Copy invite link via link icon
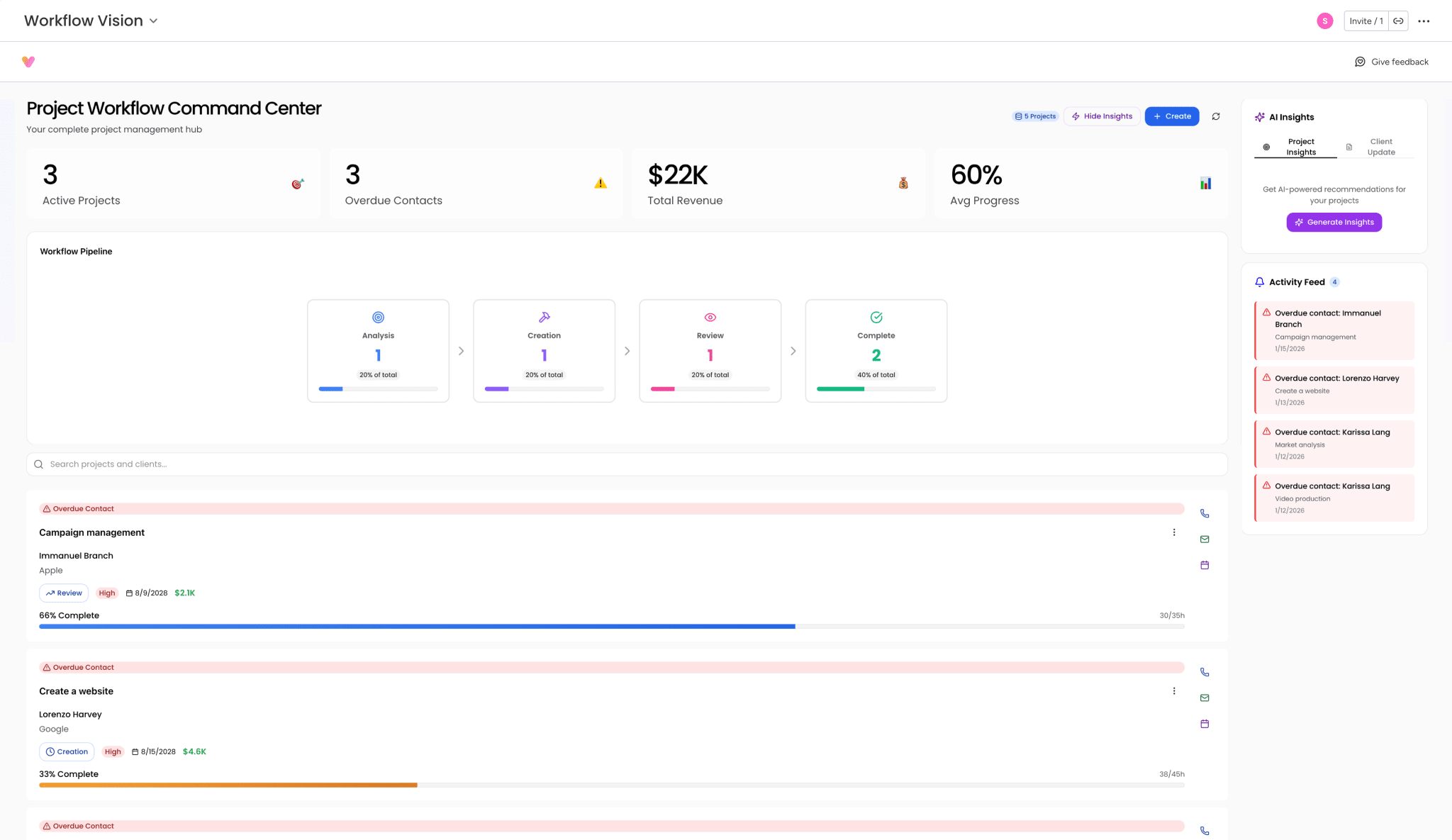 (x=1398, y=21)
